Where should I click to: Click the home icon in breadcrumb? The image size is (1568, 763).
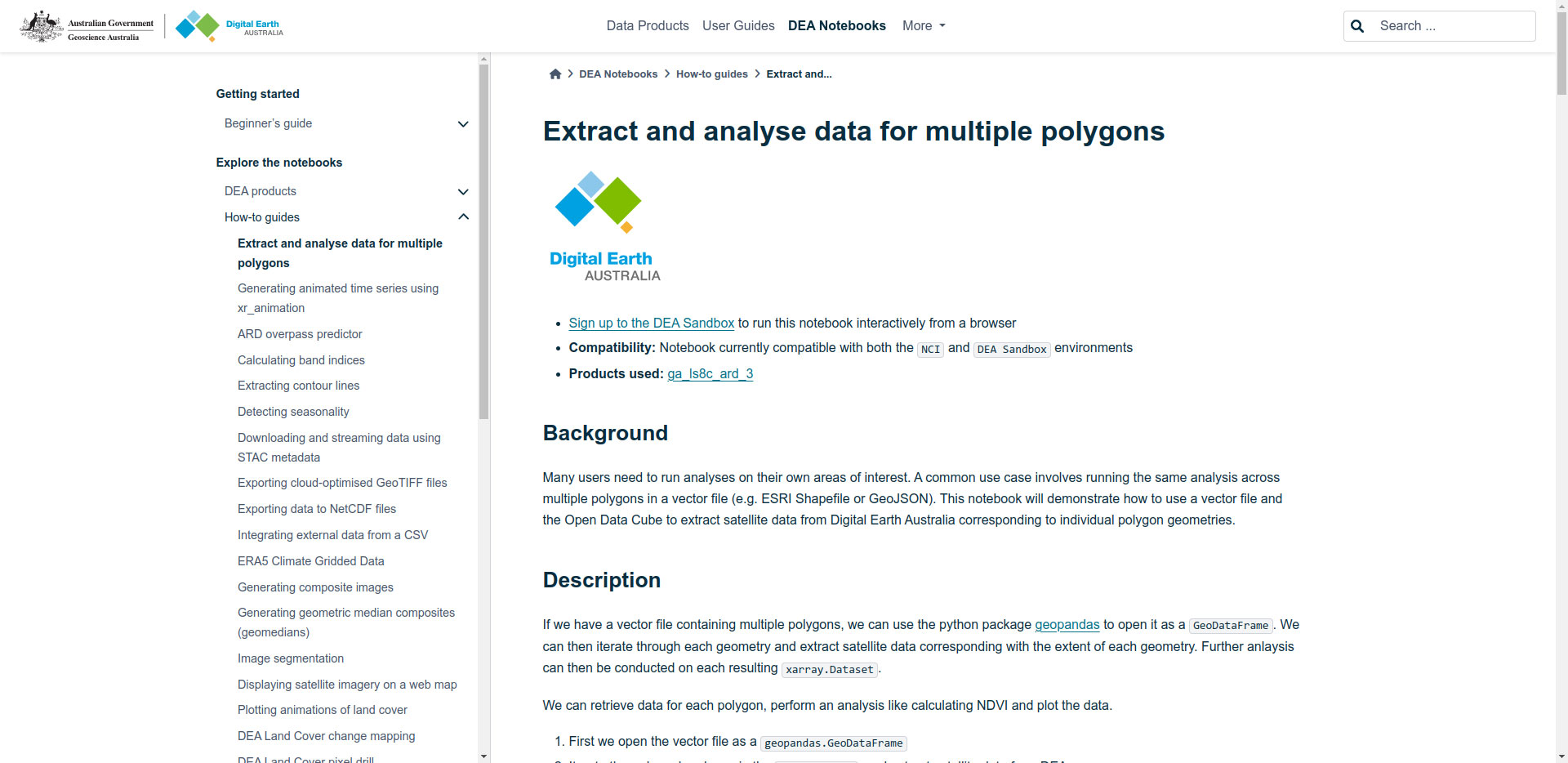click(555, 74)
